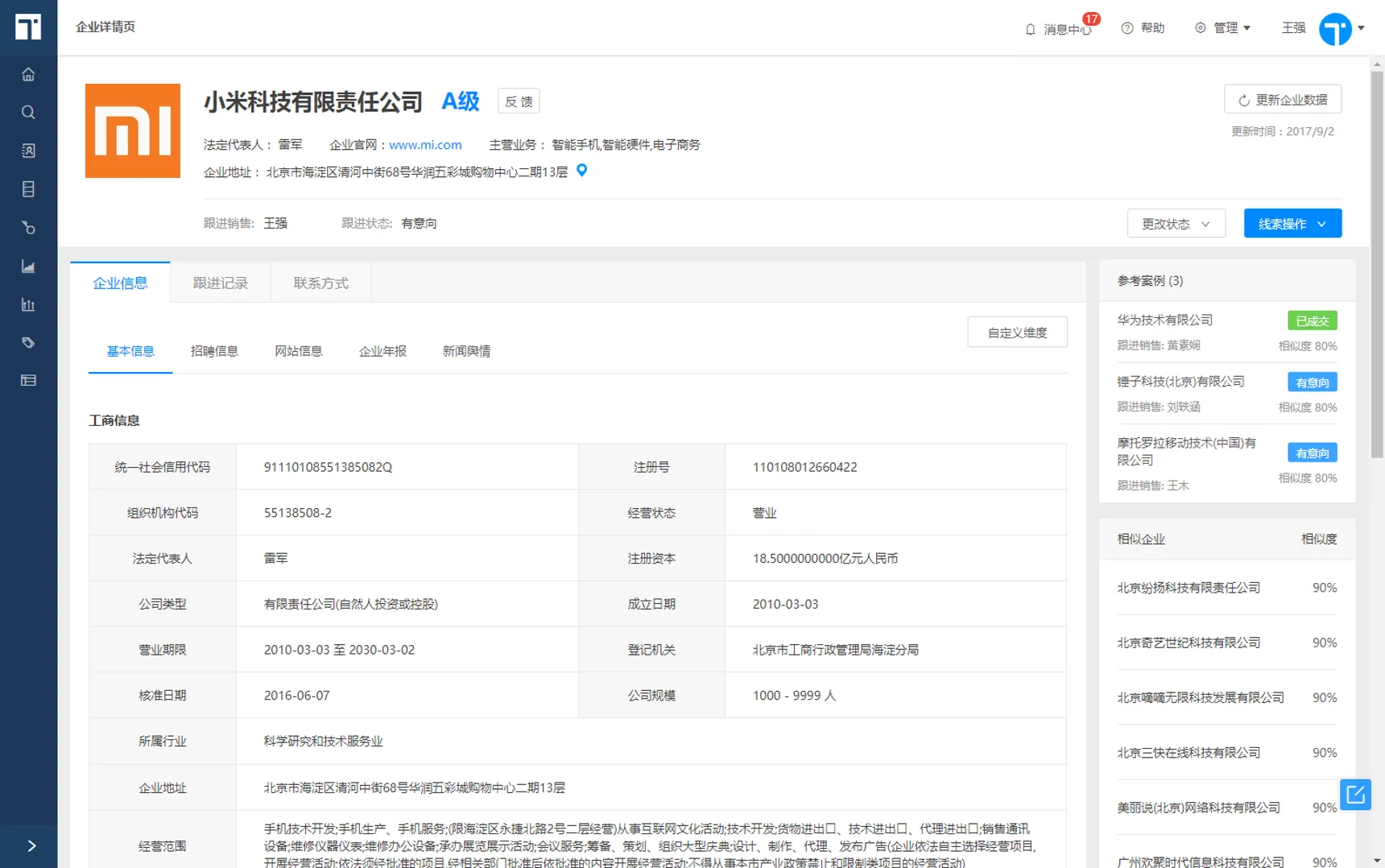The height and width of the screenshot is (868, 1385).
Task: Toggle the 有意向 status tag on 锤子科技
Action: pyautogui.click(x=1312, y=382)
